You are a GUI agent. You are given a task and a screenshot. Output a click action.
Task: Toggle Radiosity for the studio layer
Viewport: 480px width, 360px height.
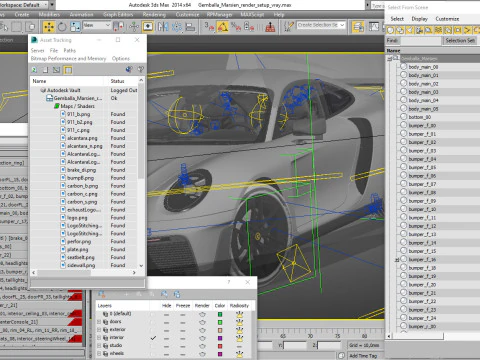pyautogui.click(x=239, y=346)
